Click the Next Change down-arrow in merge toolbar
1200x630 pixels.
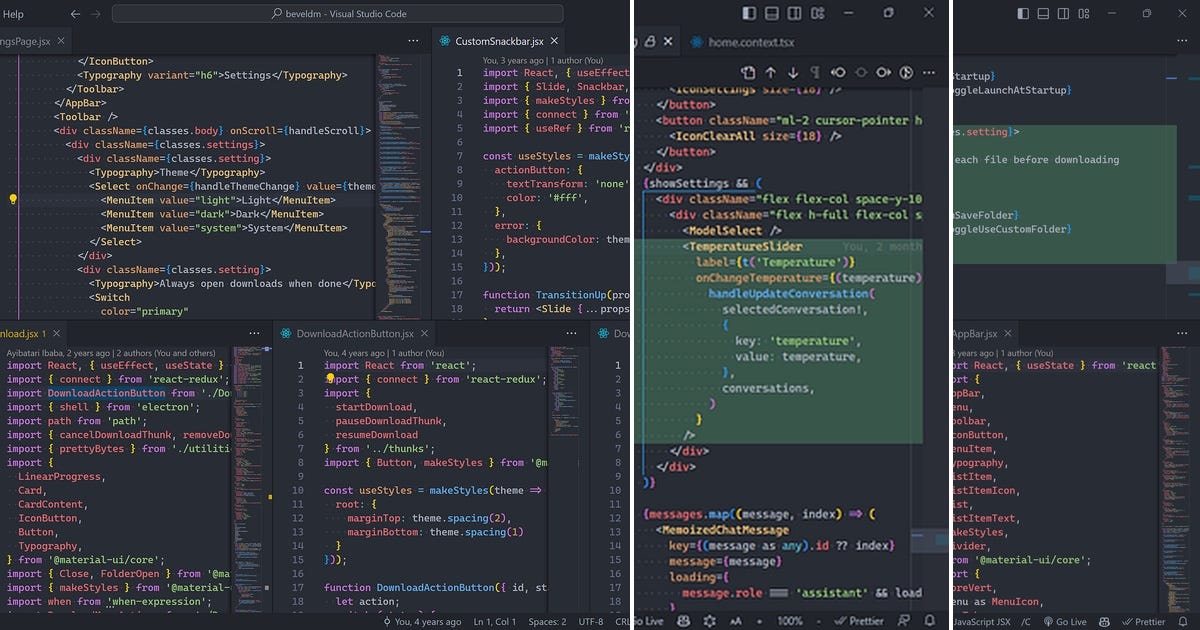[793, 72]
